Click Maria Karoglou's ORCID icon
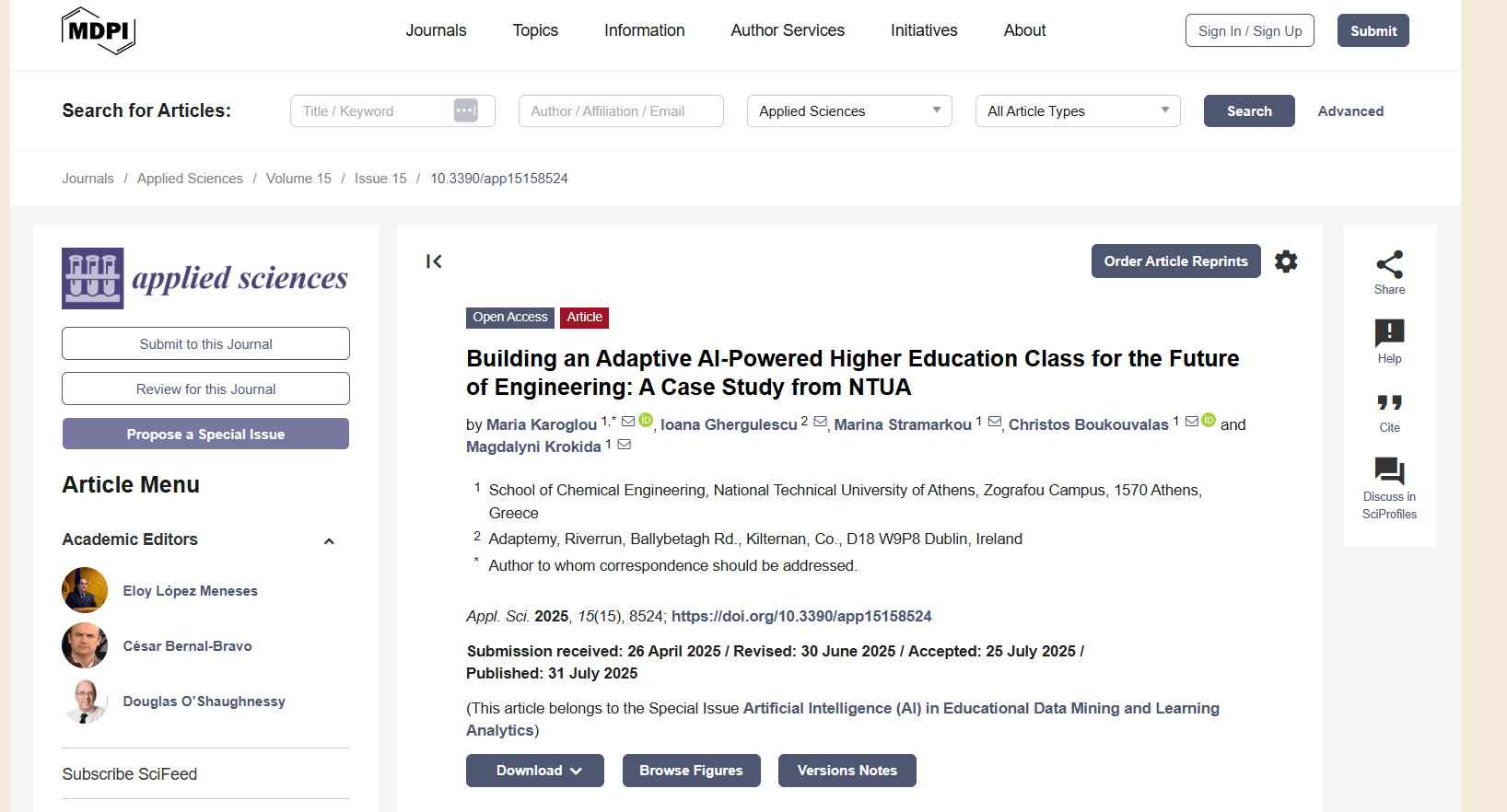Viewport: 1507px width, 812px height. 646,420
